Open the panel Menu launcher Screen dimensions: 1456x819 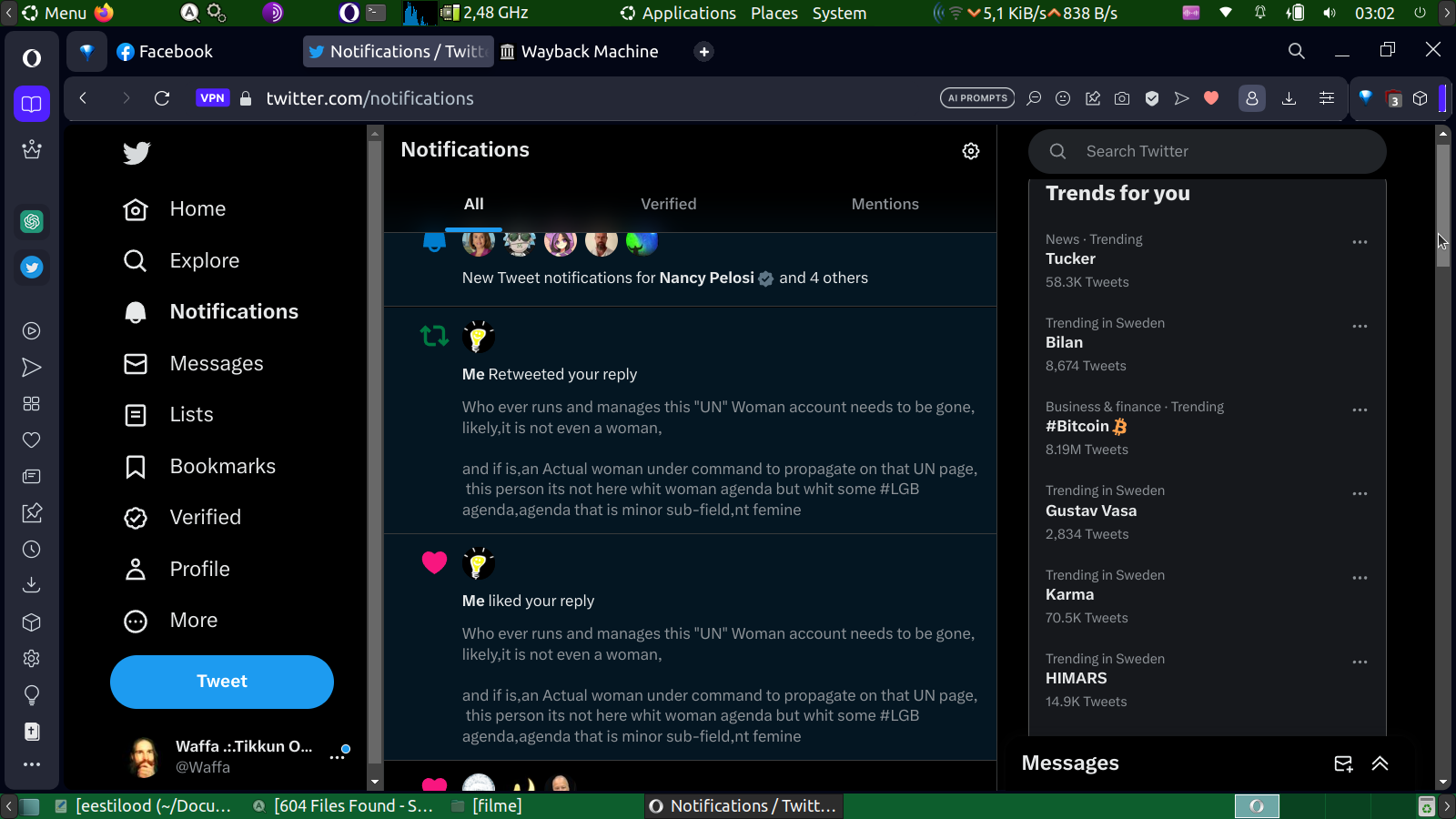pos(55,13)
